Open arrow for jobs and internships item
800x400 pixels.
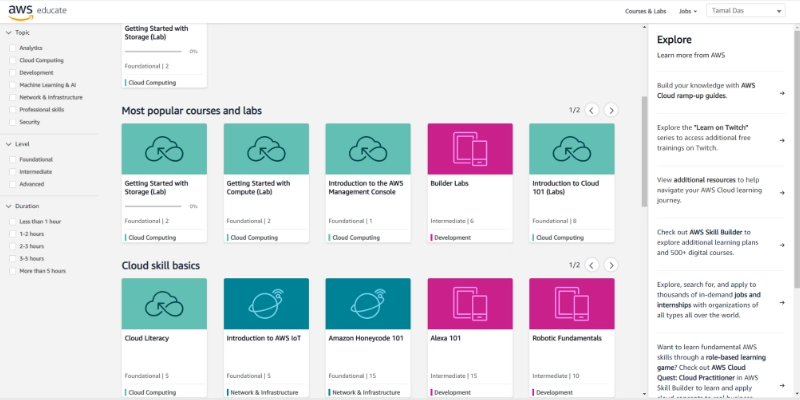click(782, 303)
